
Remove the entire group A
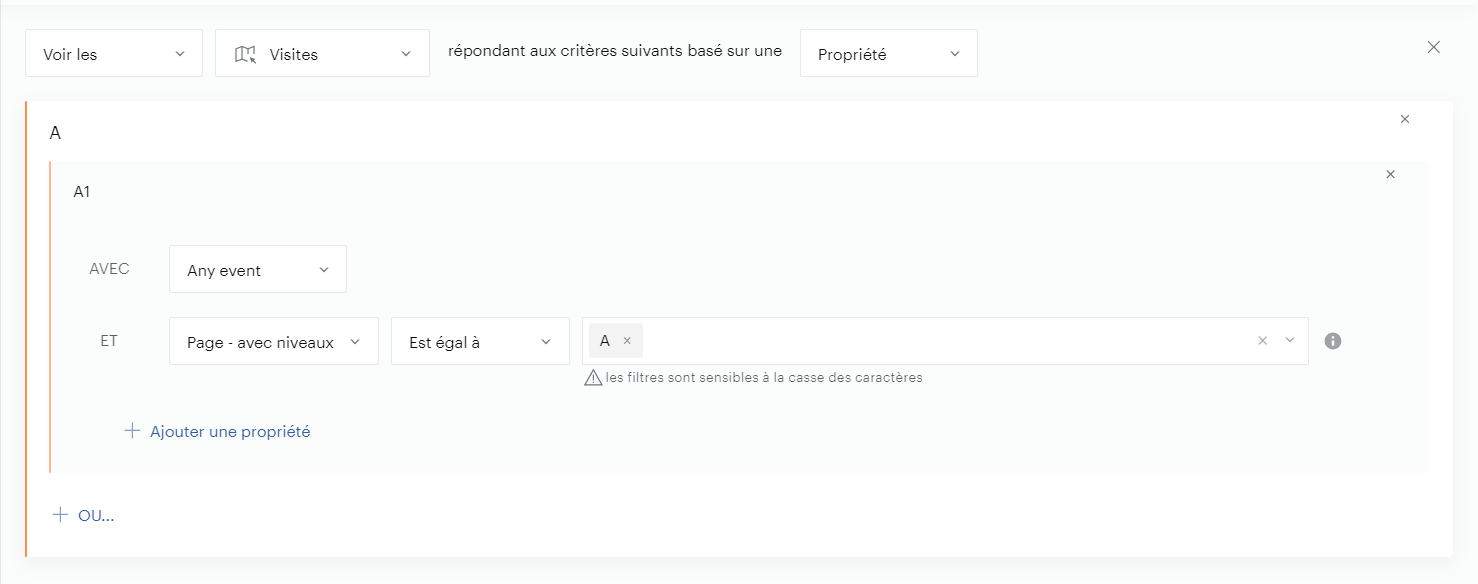tap(1404, 119)
